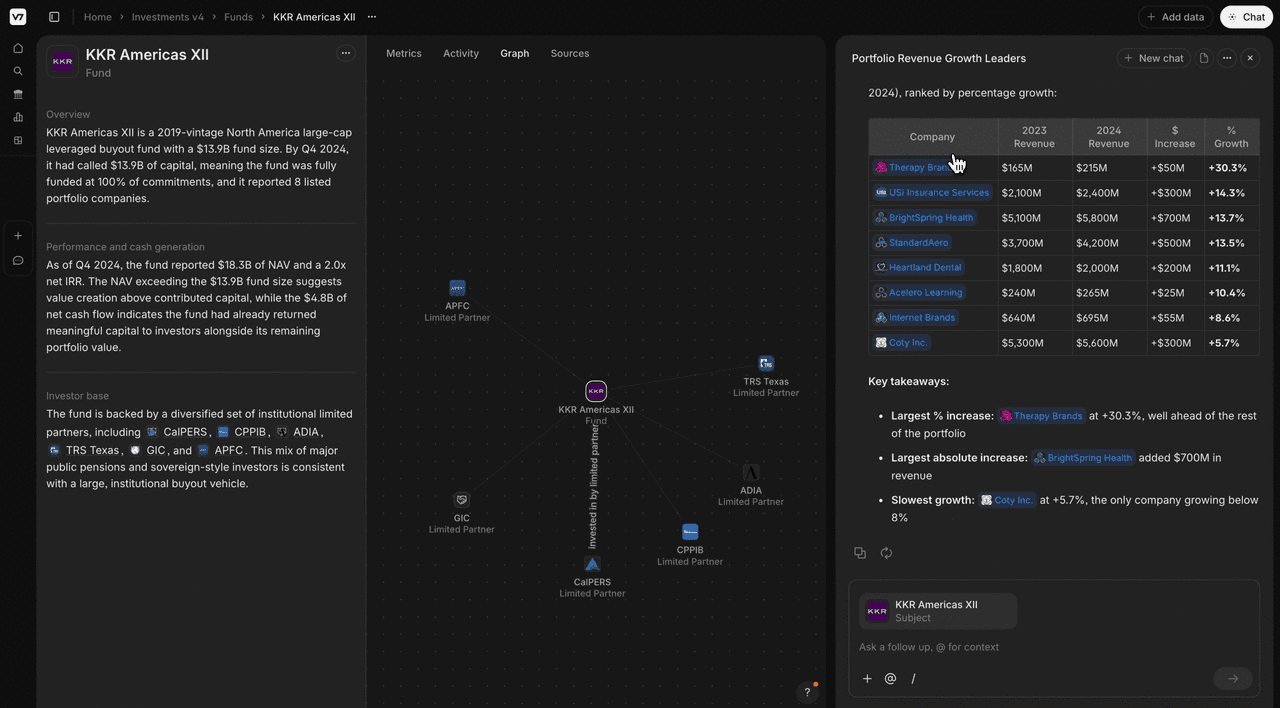Open the bank building icon in sidebar

tap(18, 94)
